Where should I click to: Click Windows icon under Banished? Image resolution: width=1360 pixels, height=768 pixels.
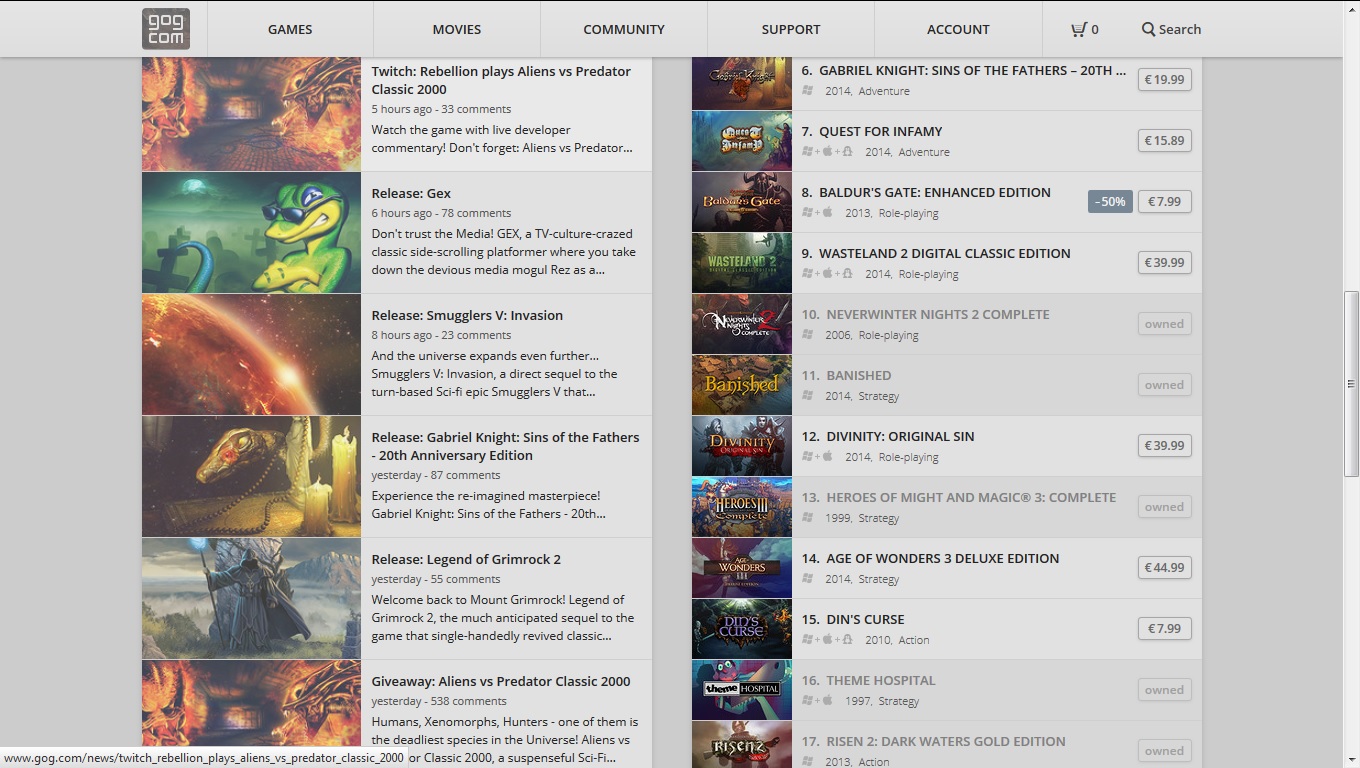coord(808,396)
